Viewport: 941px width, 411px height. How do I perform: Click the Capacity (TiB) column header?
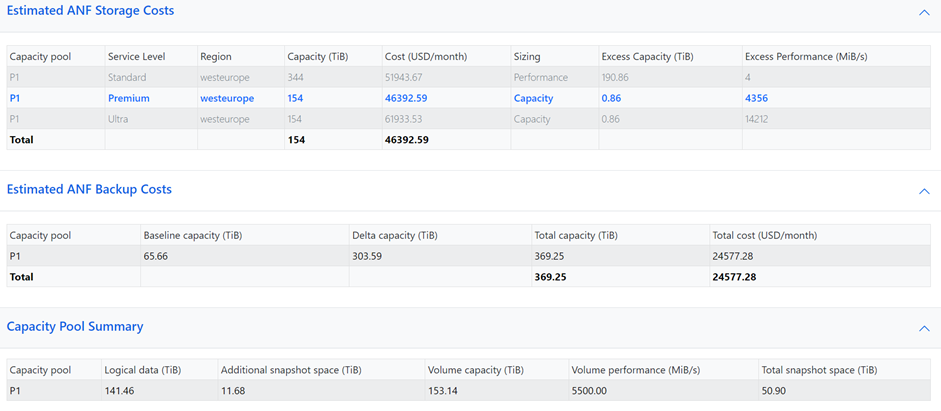[318, 56]
